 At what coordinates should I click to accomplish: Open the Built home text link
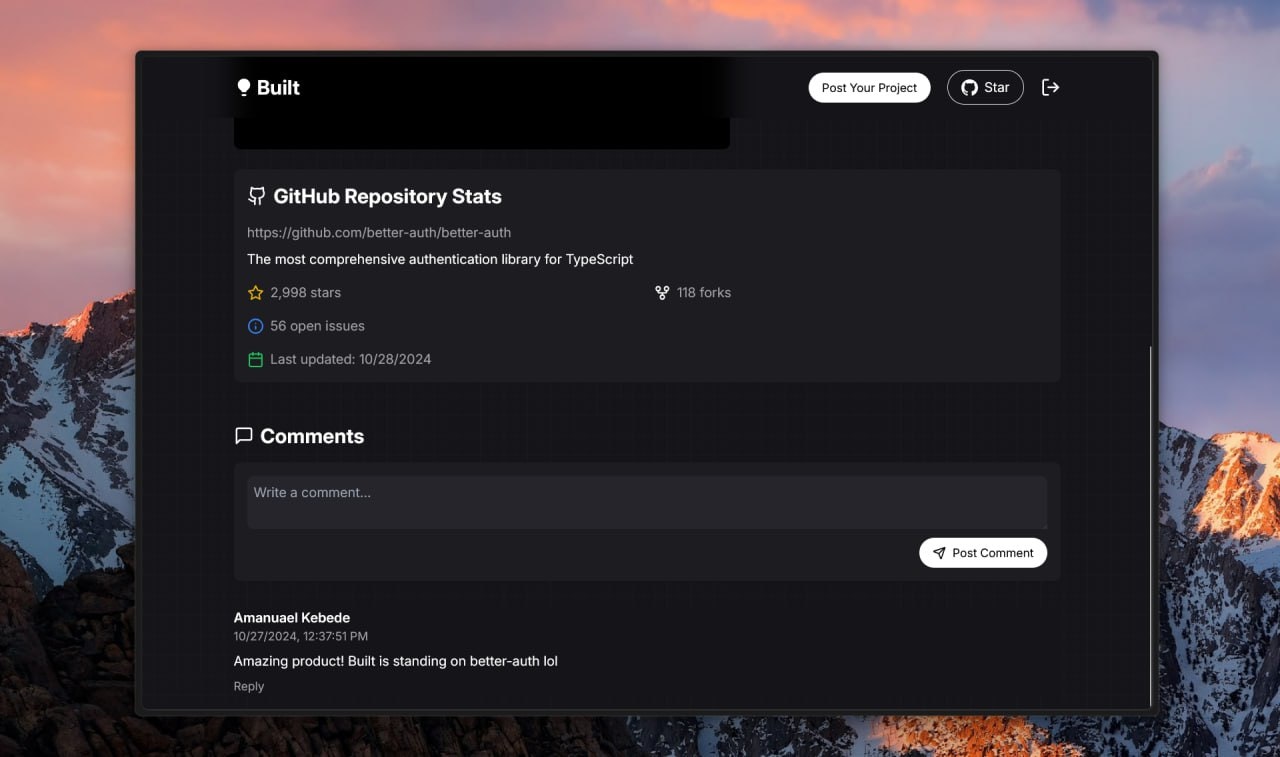[x=278, y=88]
